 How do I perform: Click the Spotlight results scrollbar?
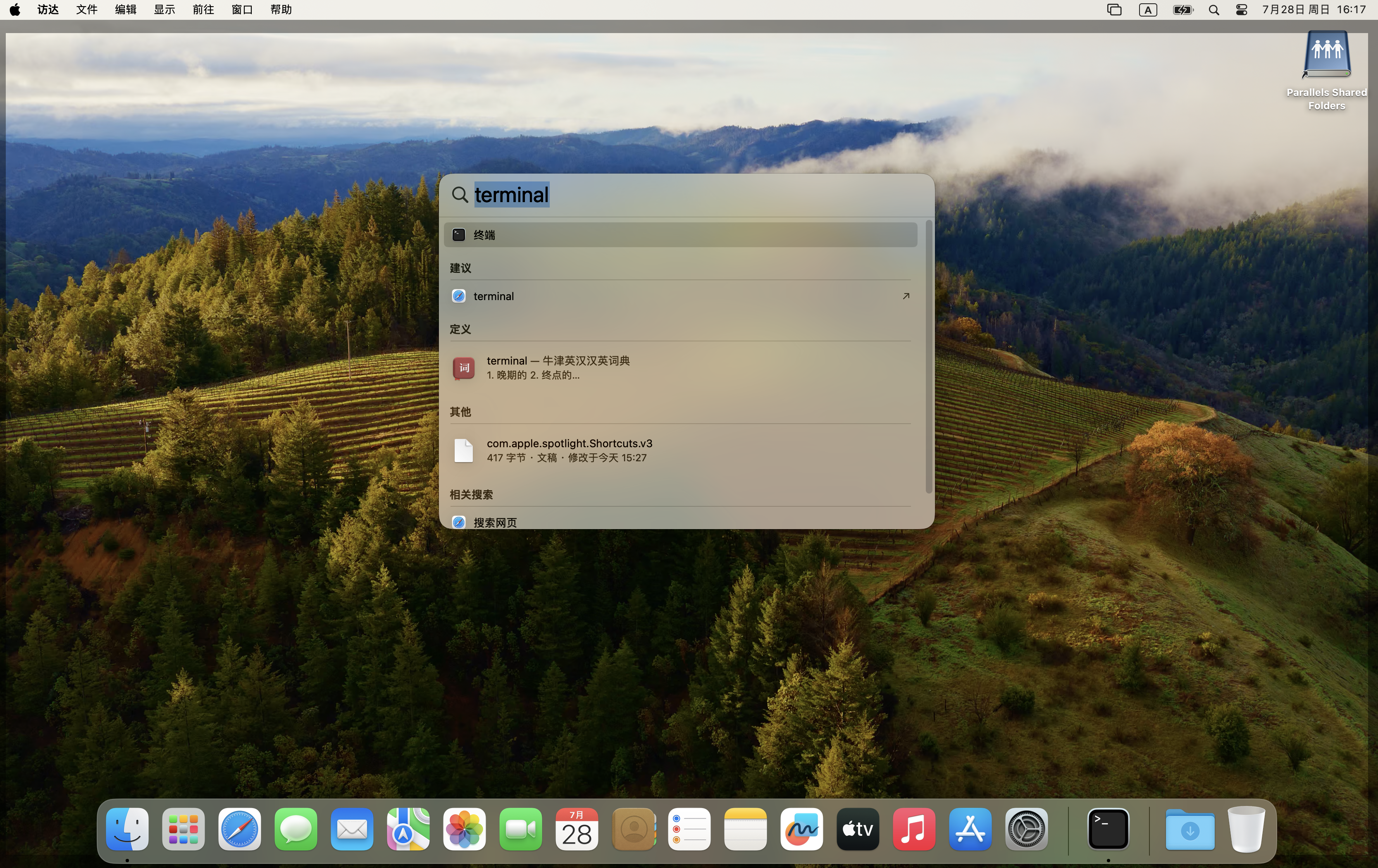click(x=928, y=355)
